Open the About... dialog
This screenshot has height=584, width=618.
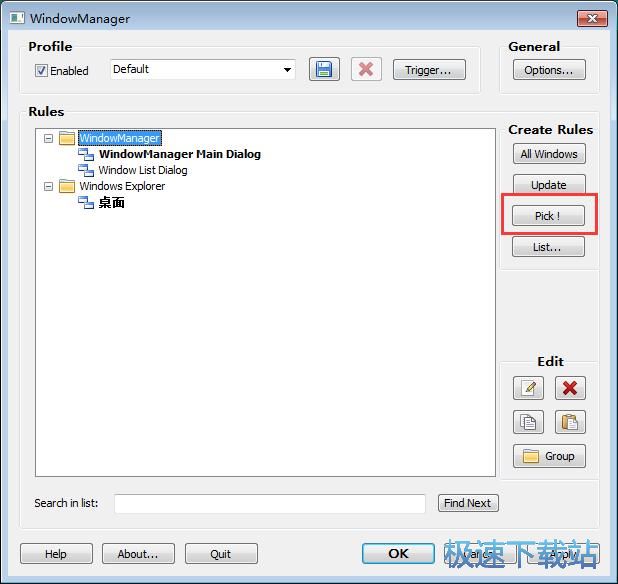tap(138, 554)
